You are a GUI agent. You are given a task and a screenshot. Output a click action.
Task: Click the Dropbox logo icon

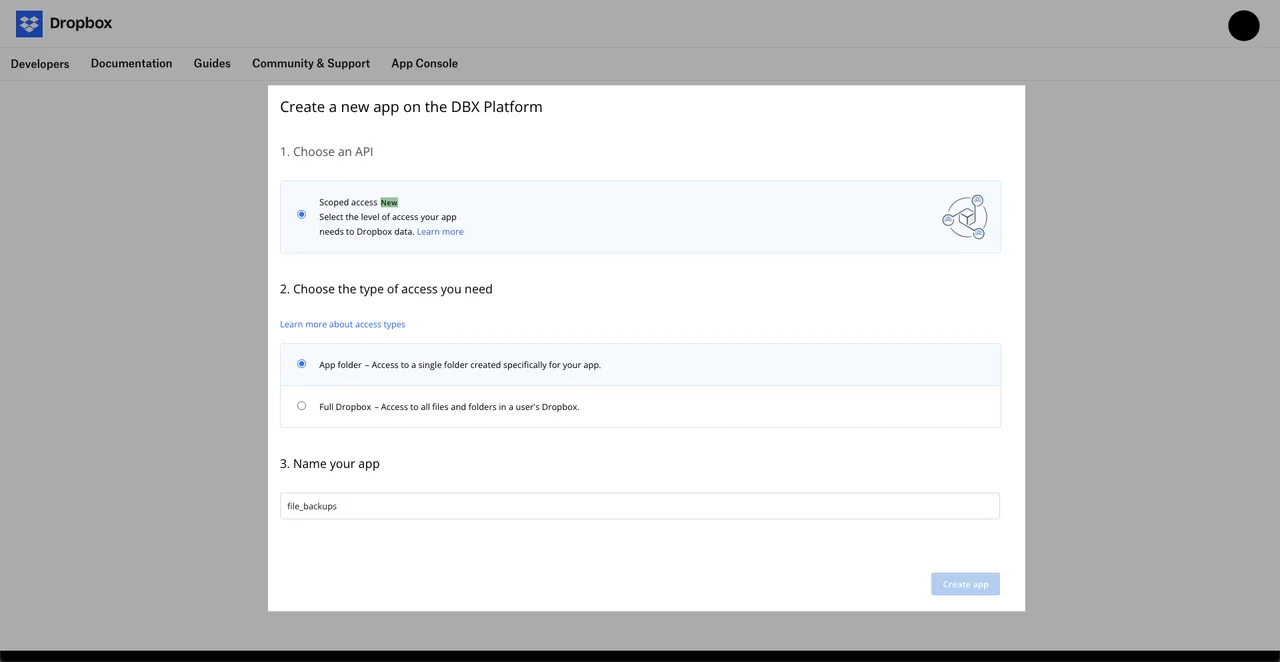(x=29, y=24)
